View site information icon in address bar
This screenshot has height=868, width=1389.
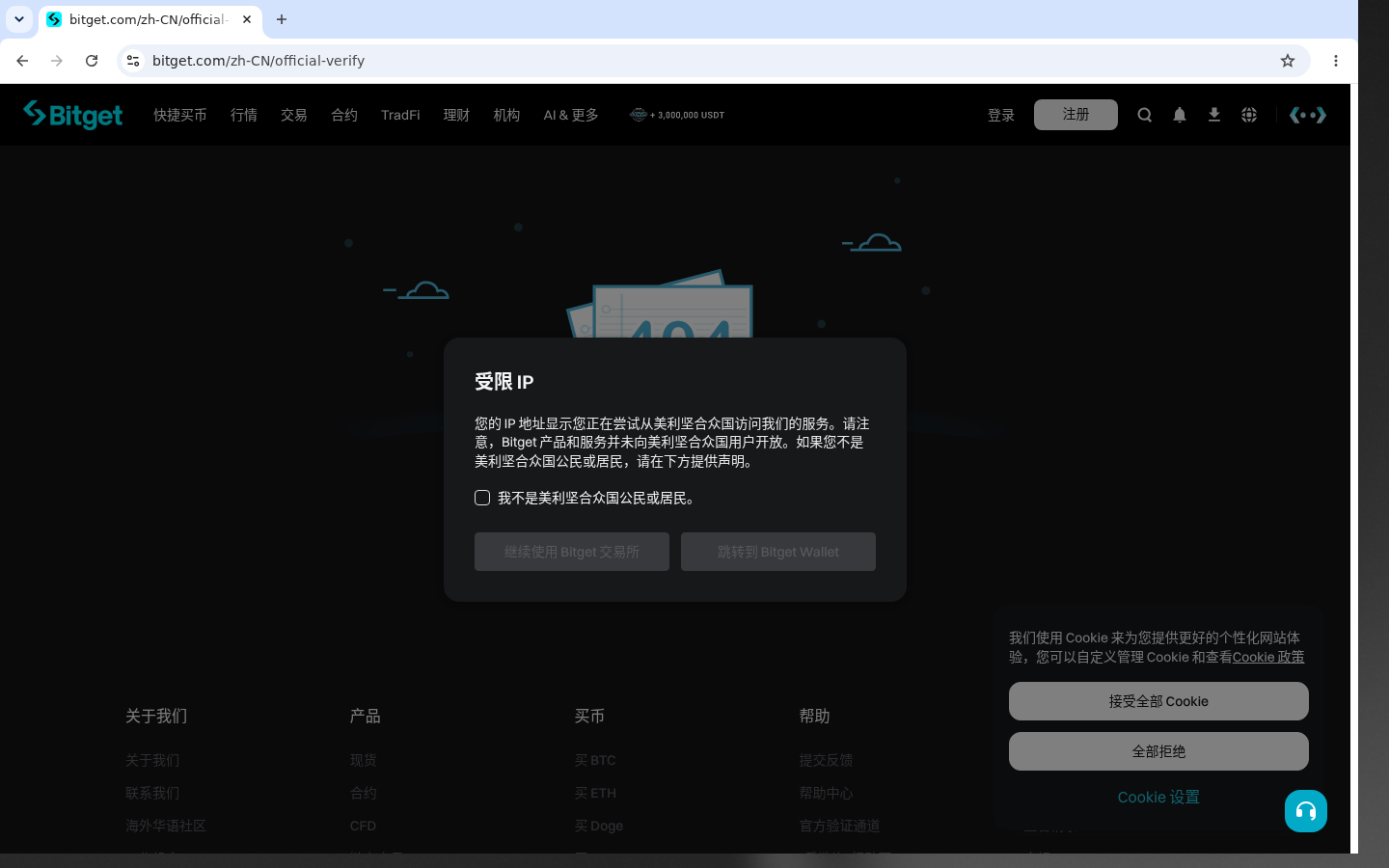(x=133, y=61)
